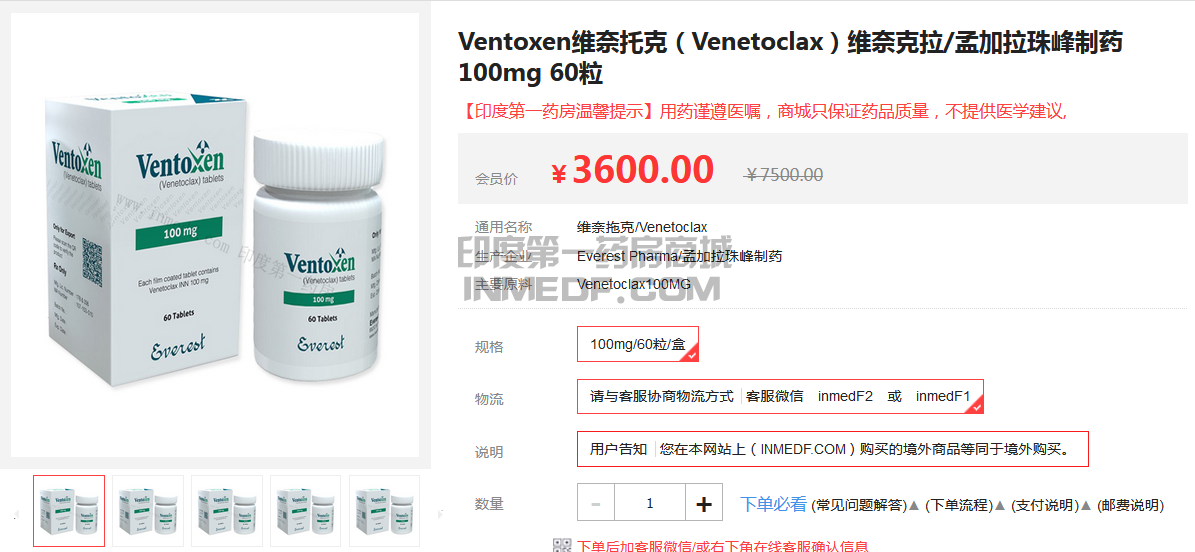The image size is (1195, 552).
Task: Open the 支付说明 link
Action: coord(1044,505)
